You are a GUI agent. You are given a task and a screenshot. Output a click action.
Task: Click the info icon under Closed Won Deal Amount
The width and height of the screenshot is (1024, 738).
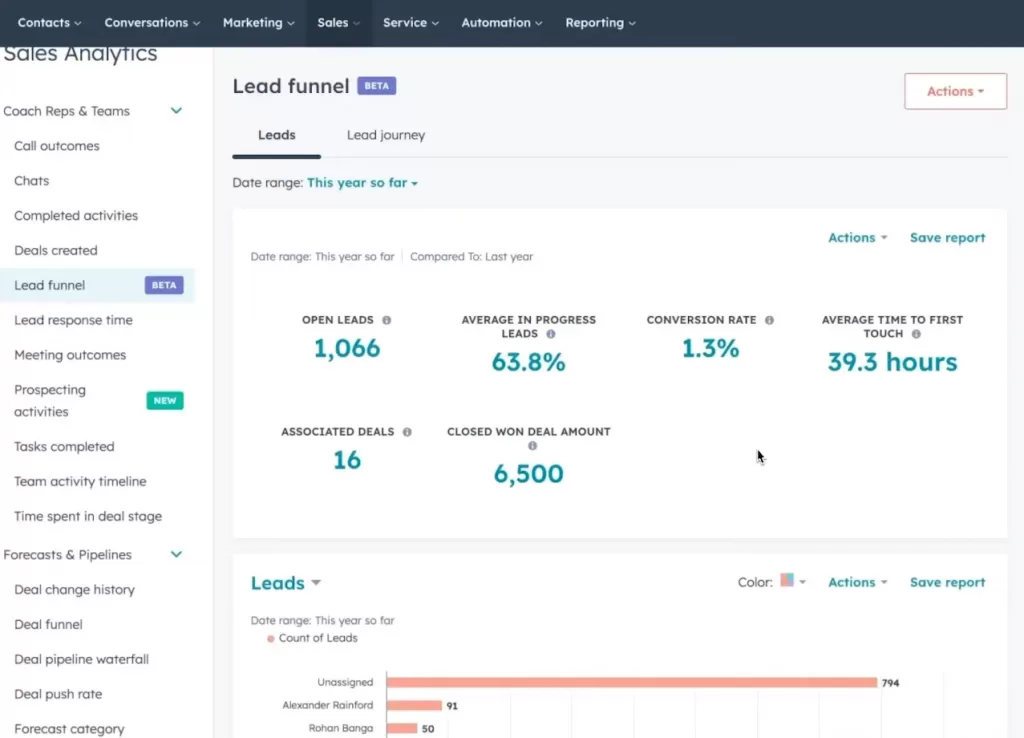[x=532, y=444]
